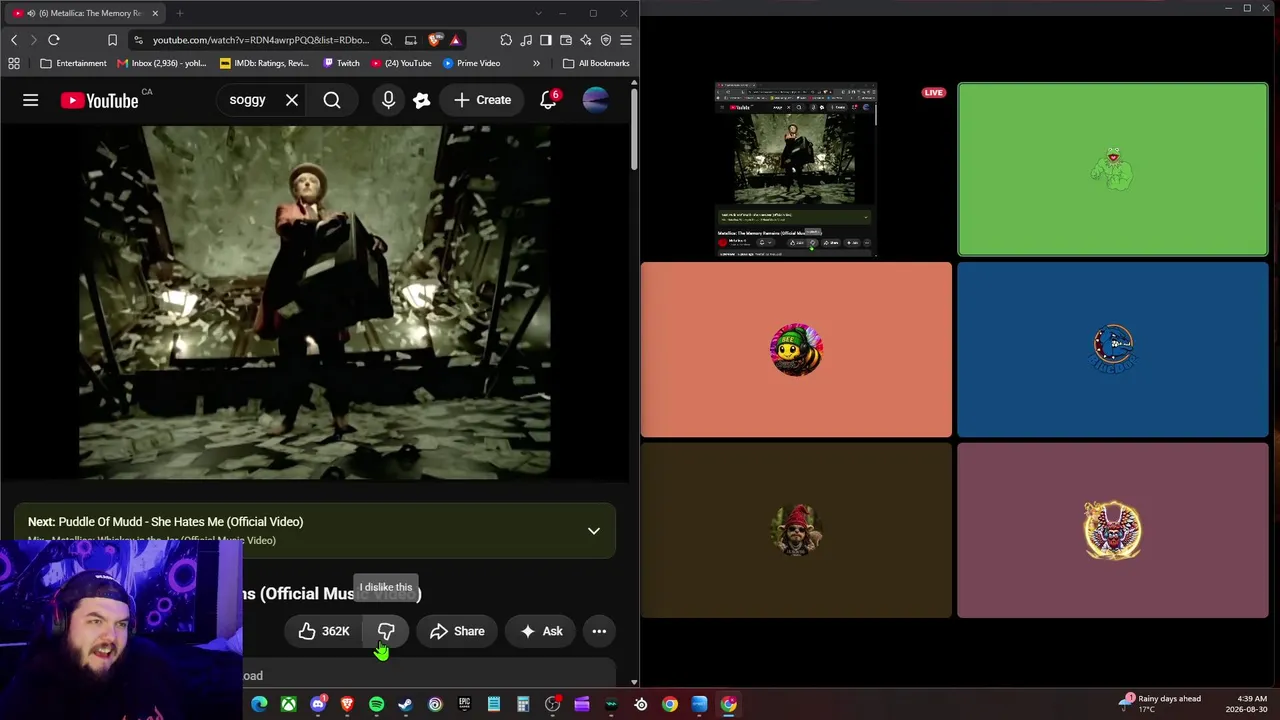Start voice search with the microphone

click(x=388, y=100)
